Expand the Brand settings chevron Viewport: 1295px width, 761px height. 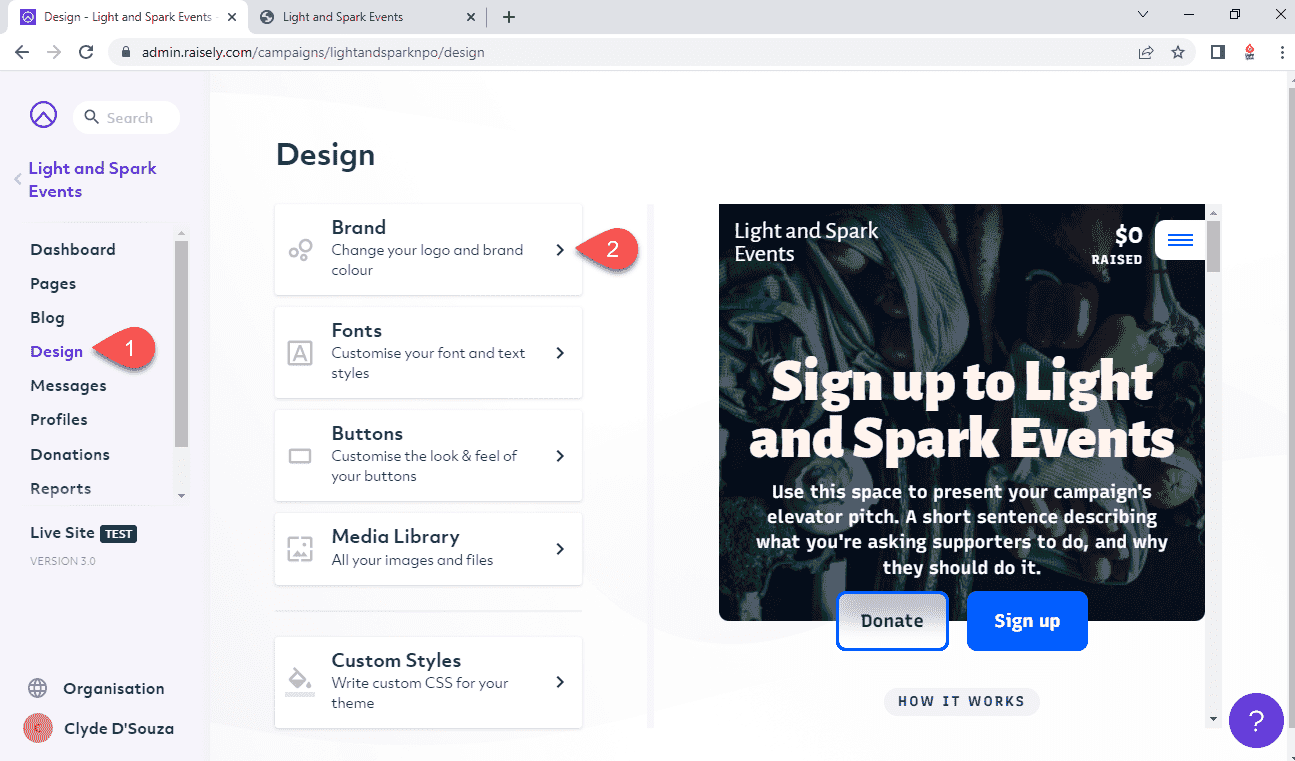(560, 250)
